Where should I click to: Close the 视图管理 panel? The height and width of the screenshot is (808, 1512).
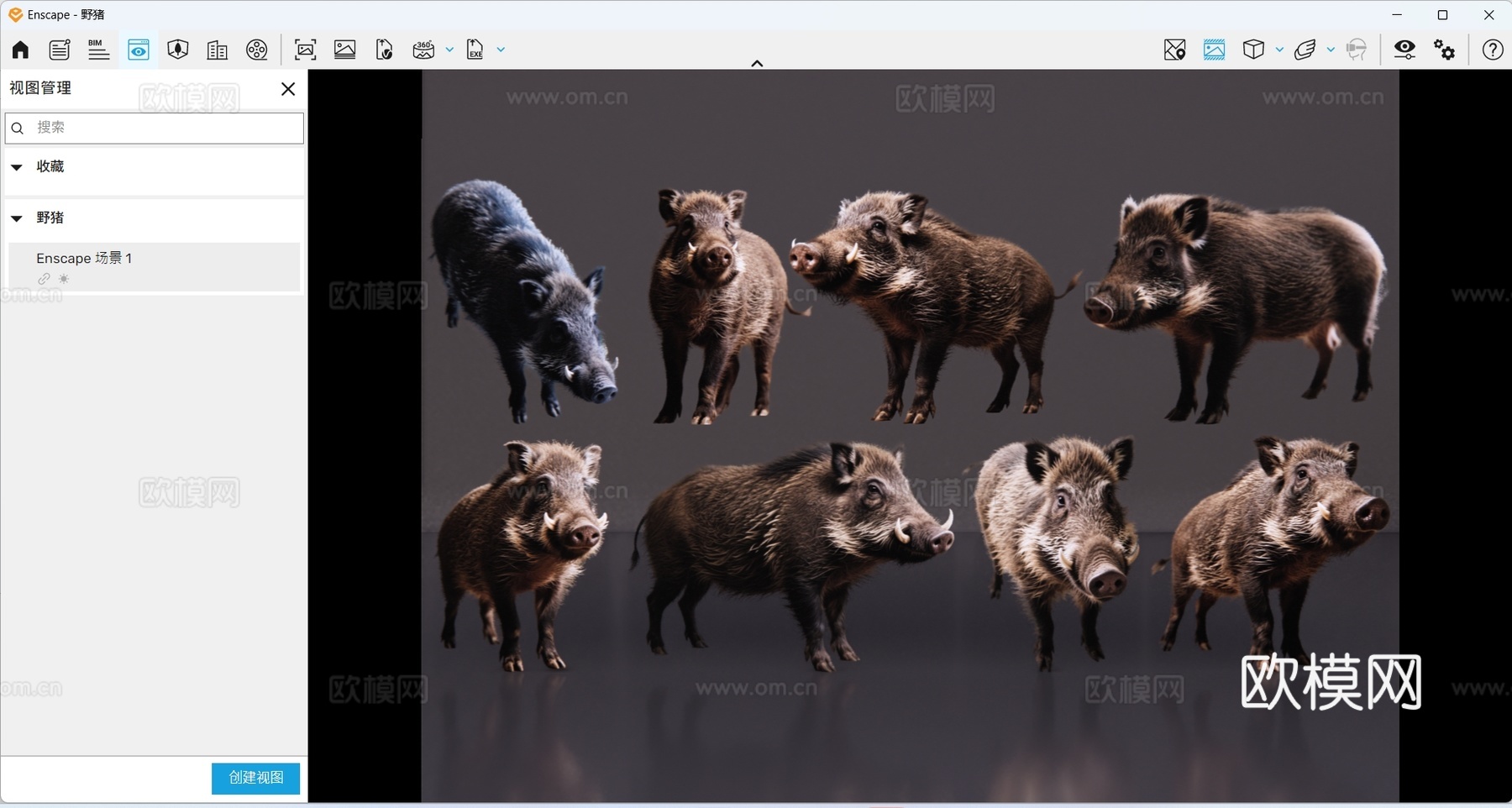(x=288, y=89)
